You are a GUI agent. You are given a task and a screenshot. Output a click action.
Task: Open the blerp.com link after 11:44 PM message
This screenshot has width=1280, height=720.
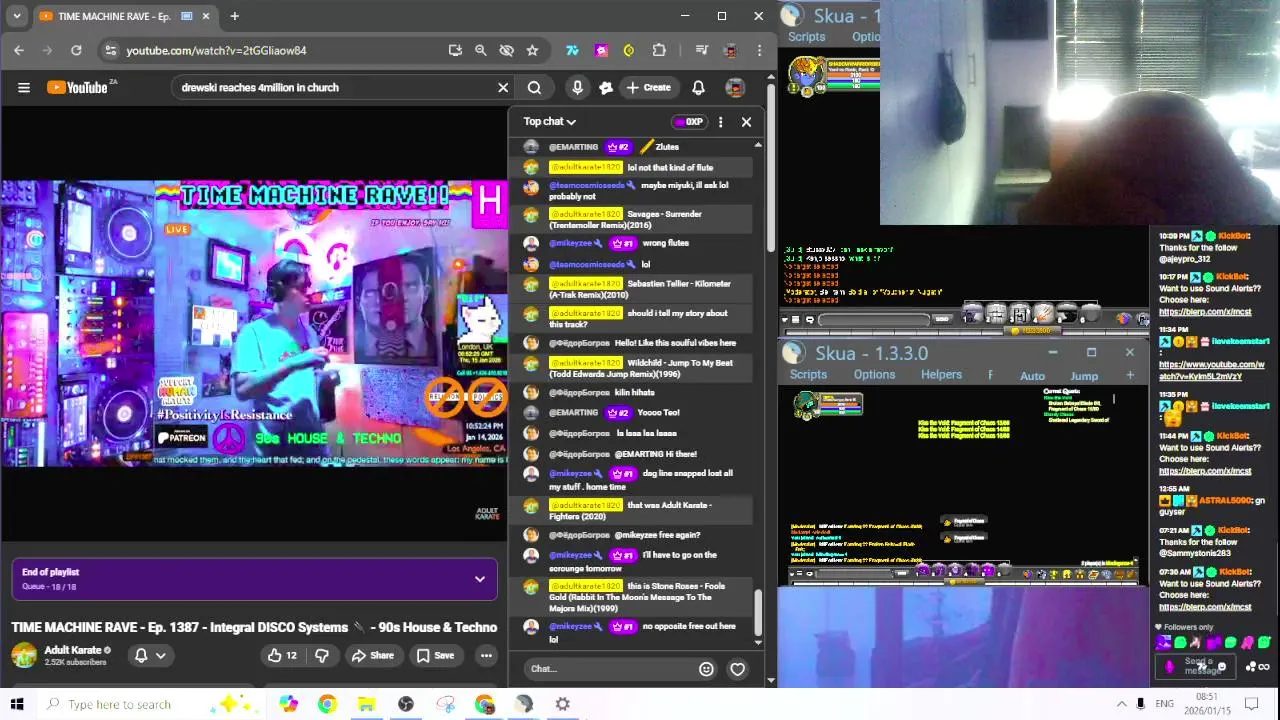[x=1205, y=471]
